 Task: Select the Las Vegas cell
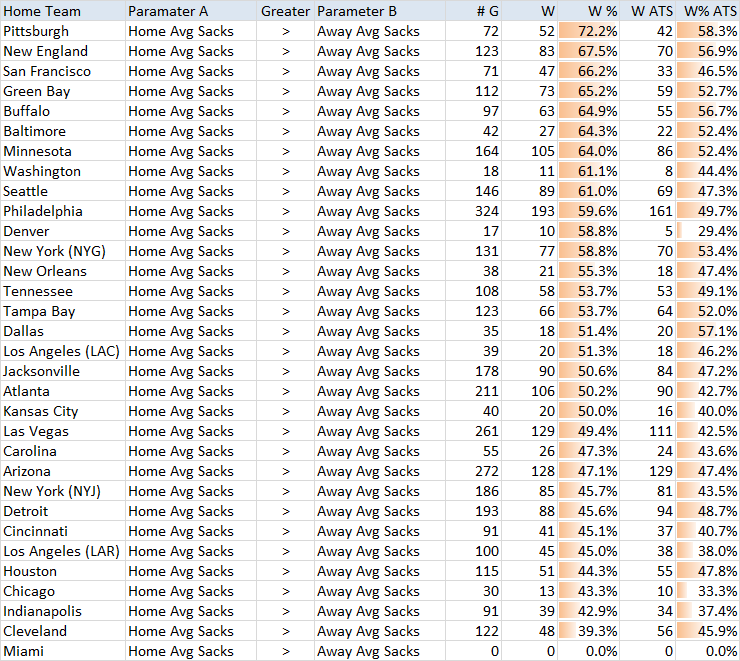[63, 431]
